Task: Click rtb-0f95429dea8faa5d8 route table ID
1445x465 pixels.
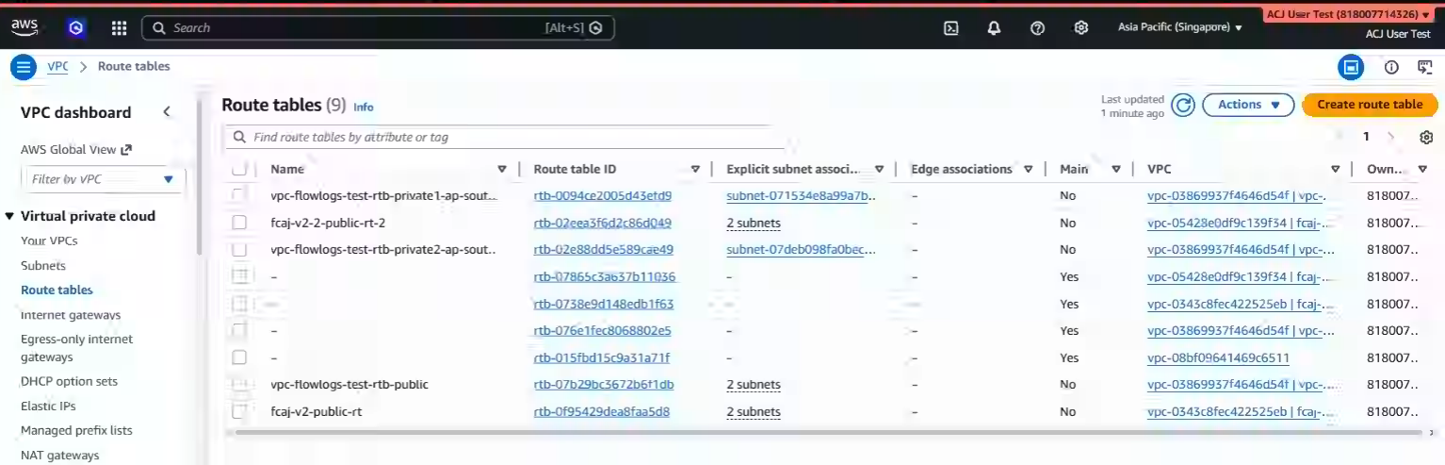Action: tap(602, 412)
